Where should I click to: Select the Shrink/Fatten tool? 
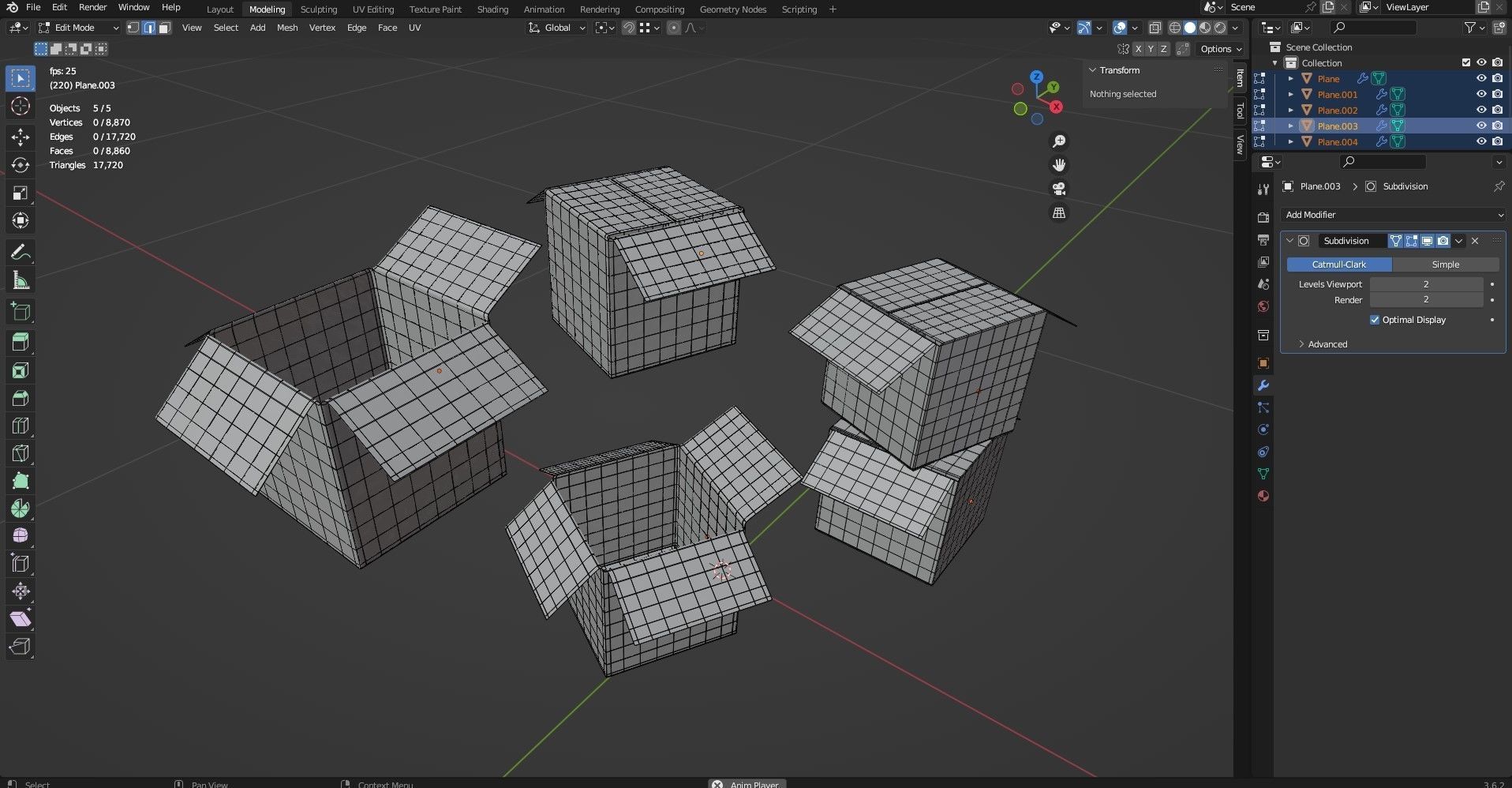click(21, 591)
